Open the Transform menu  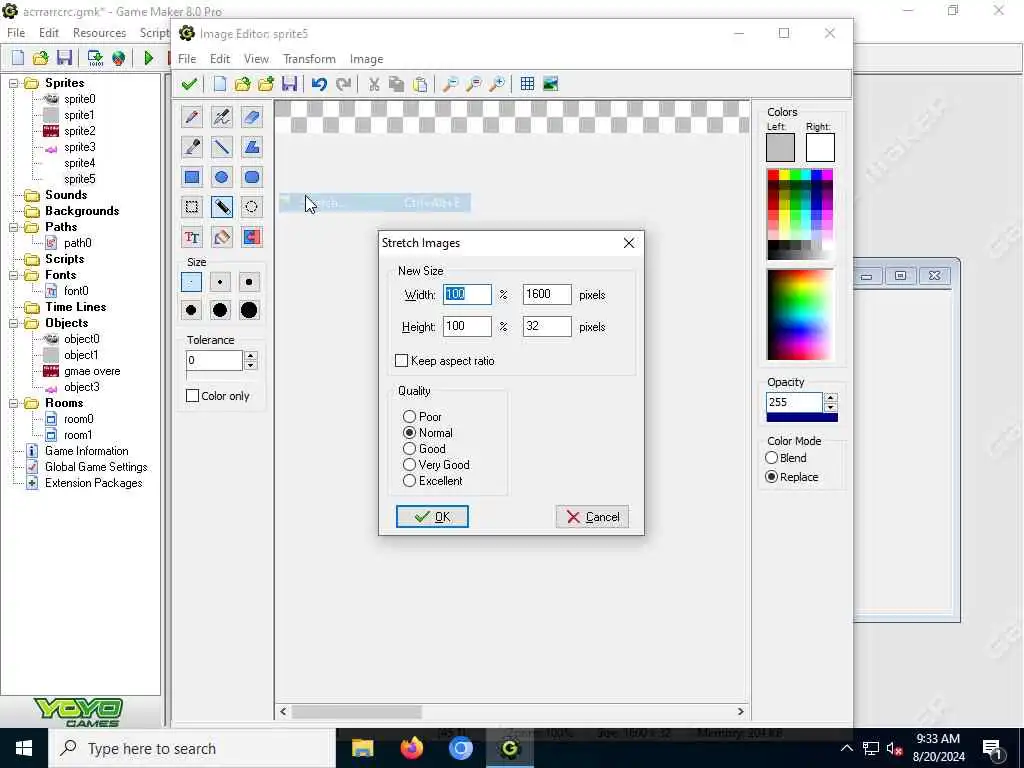point(310,59)
